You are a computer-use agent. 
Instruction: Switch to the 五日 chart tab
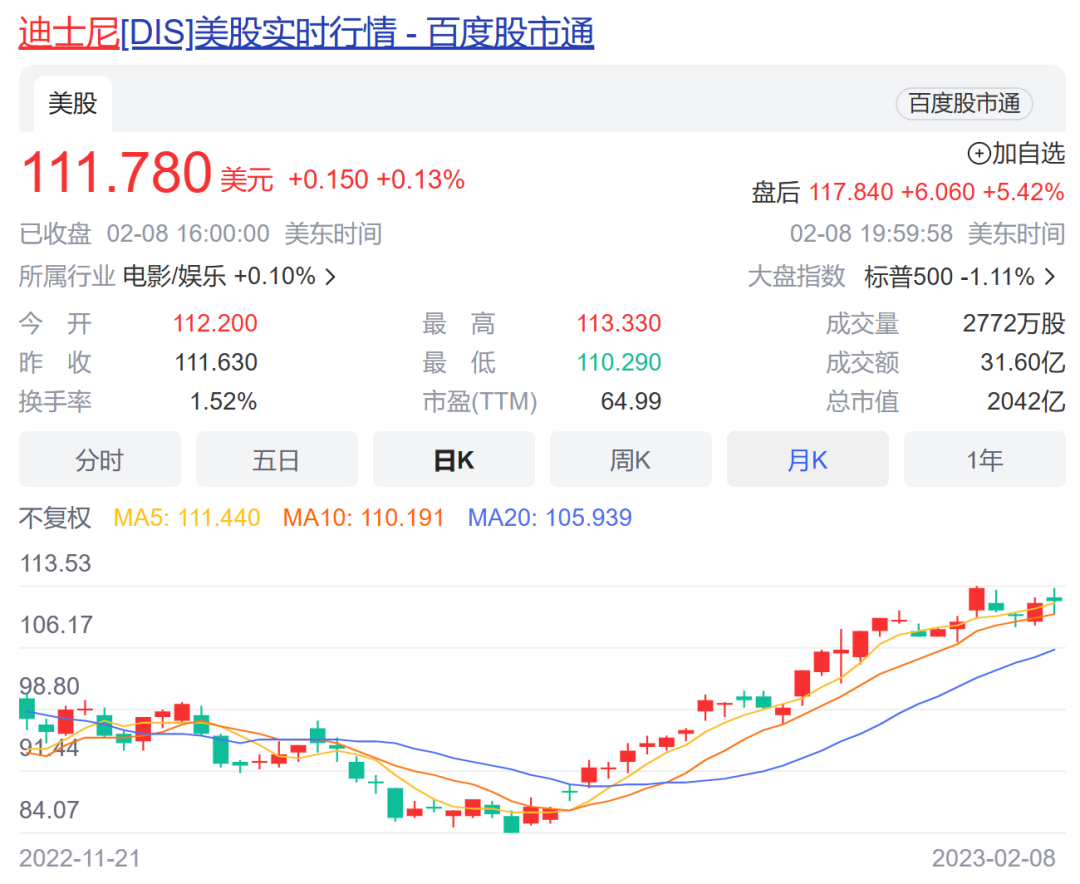[x=276, y=460]
